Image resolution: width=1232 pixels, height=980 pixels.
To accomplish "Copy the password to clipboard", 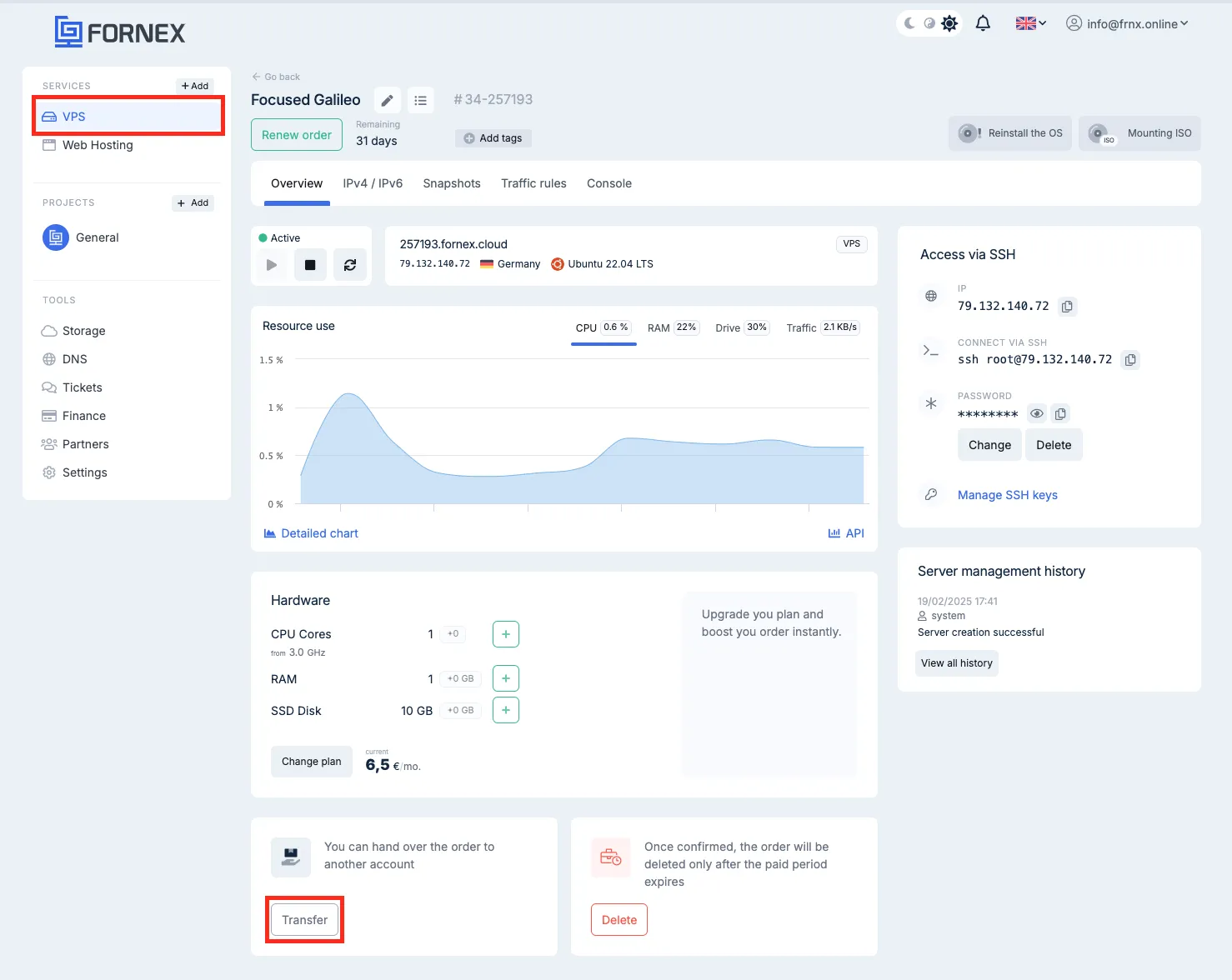I will pos(1060,414).
